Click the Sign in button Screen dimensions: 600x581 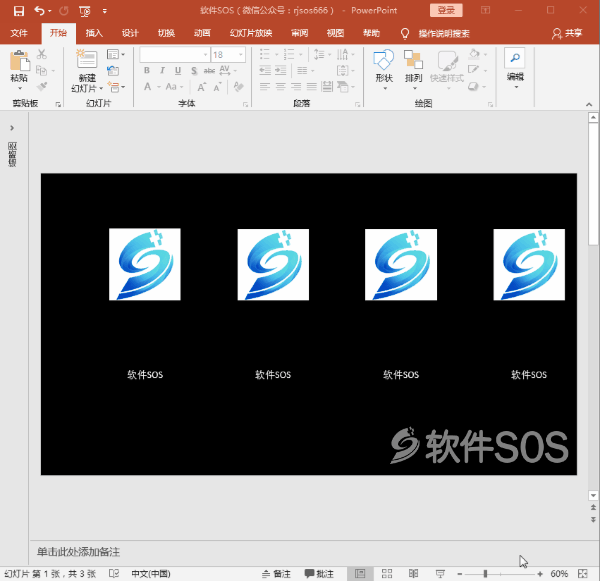(446, 10)
